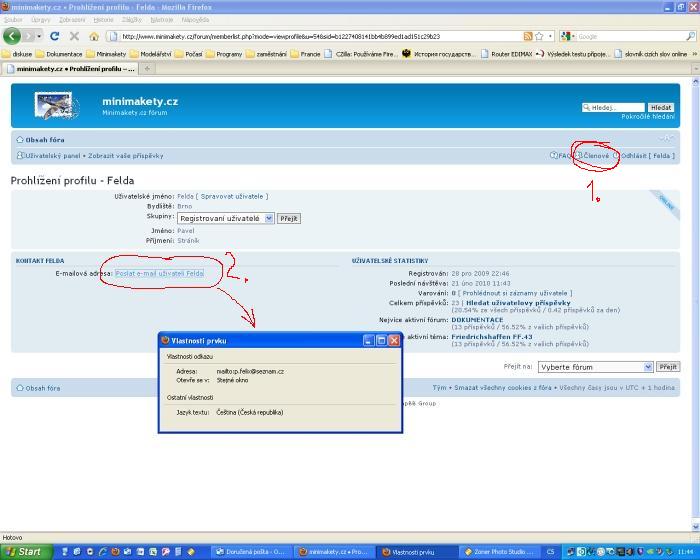Click the home icon in the toolbar
Viewport: 700px width, 560px height.
93,37
